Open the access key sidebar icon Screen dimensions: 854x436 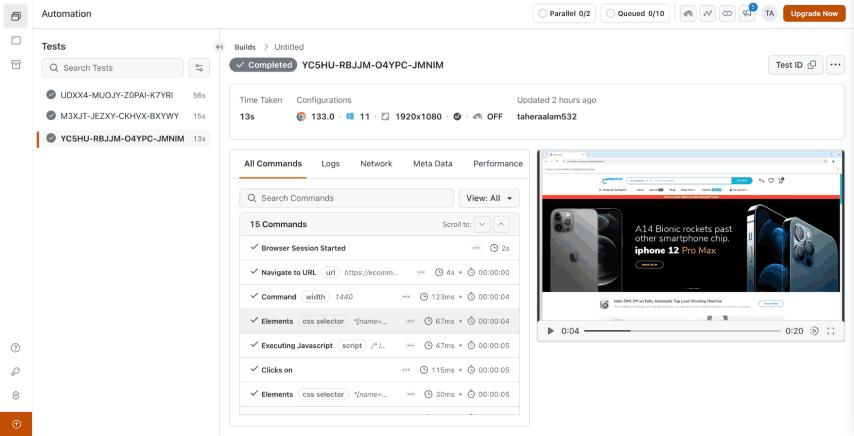(16, 372)
